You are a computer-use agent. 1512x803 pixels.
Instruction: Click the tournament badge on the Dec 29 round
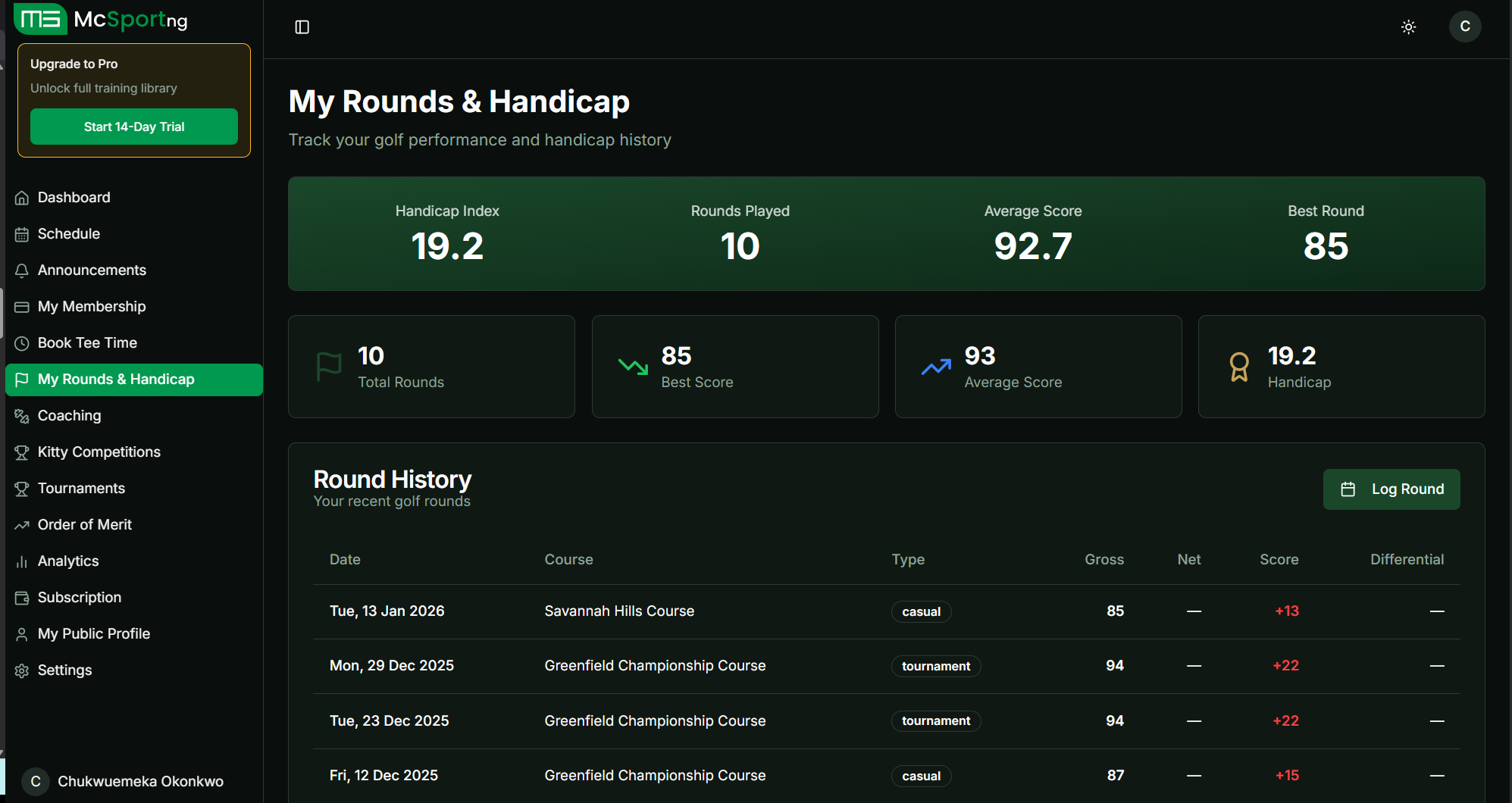[x=935, y=666]
